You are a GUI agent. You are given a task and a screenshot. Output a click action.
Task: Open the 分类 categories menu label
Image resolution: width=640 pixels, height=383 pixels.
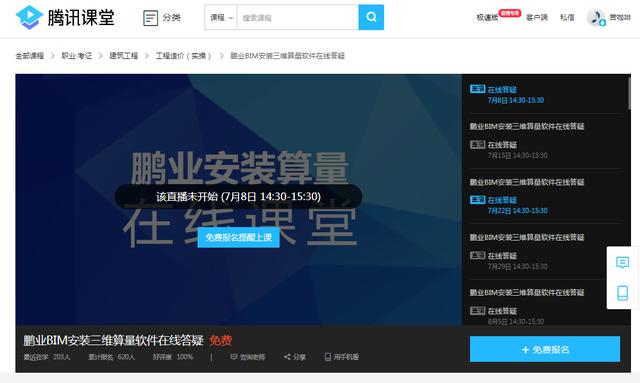click(171, 18)
